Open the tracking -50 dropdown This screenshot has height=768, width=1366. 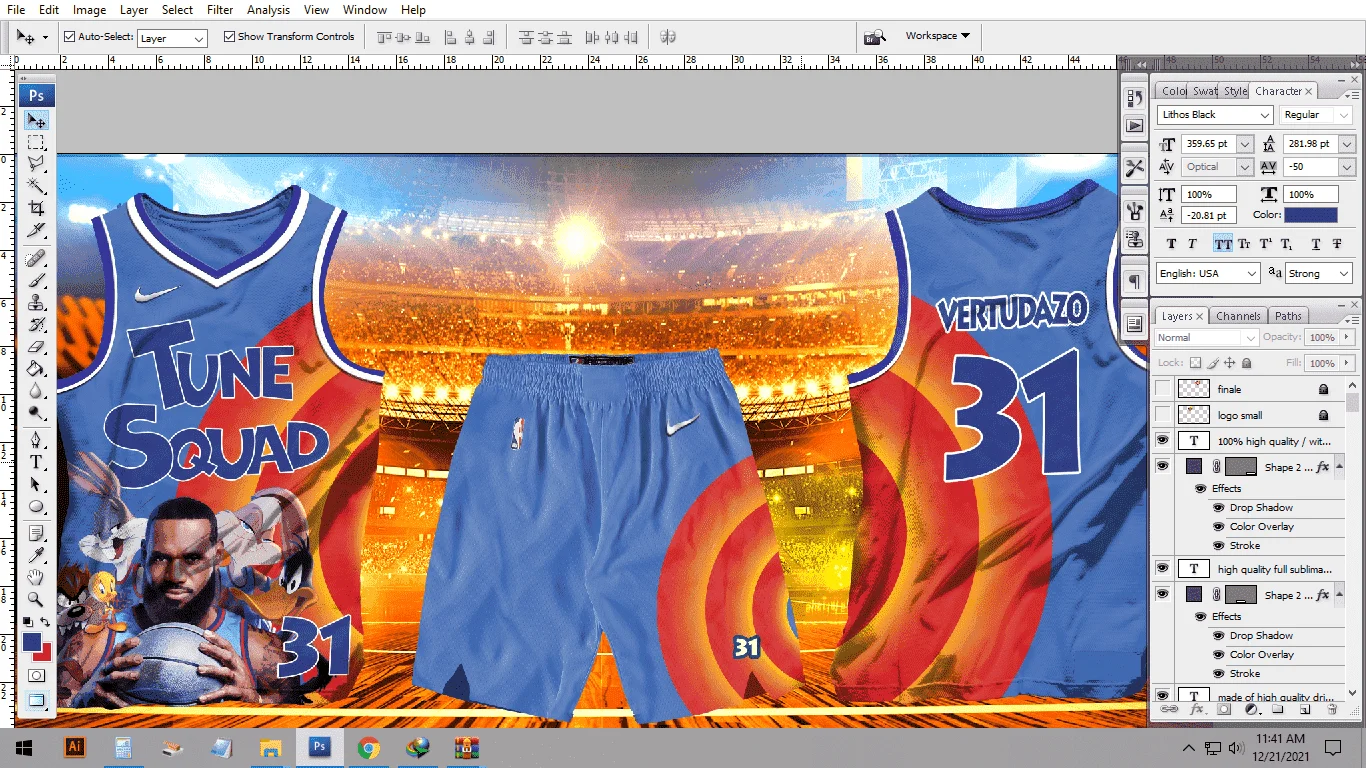coord(1347,167)
